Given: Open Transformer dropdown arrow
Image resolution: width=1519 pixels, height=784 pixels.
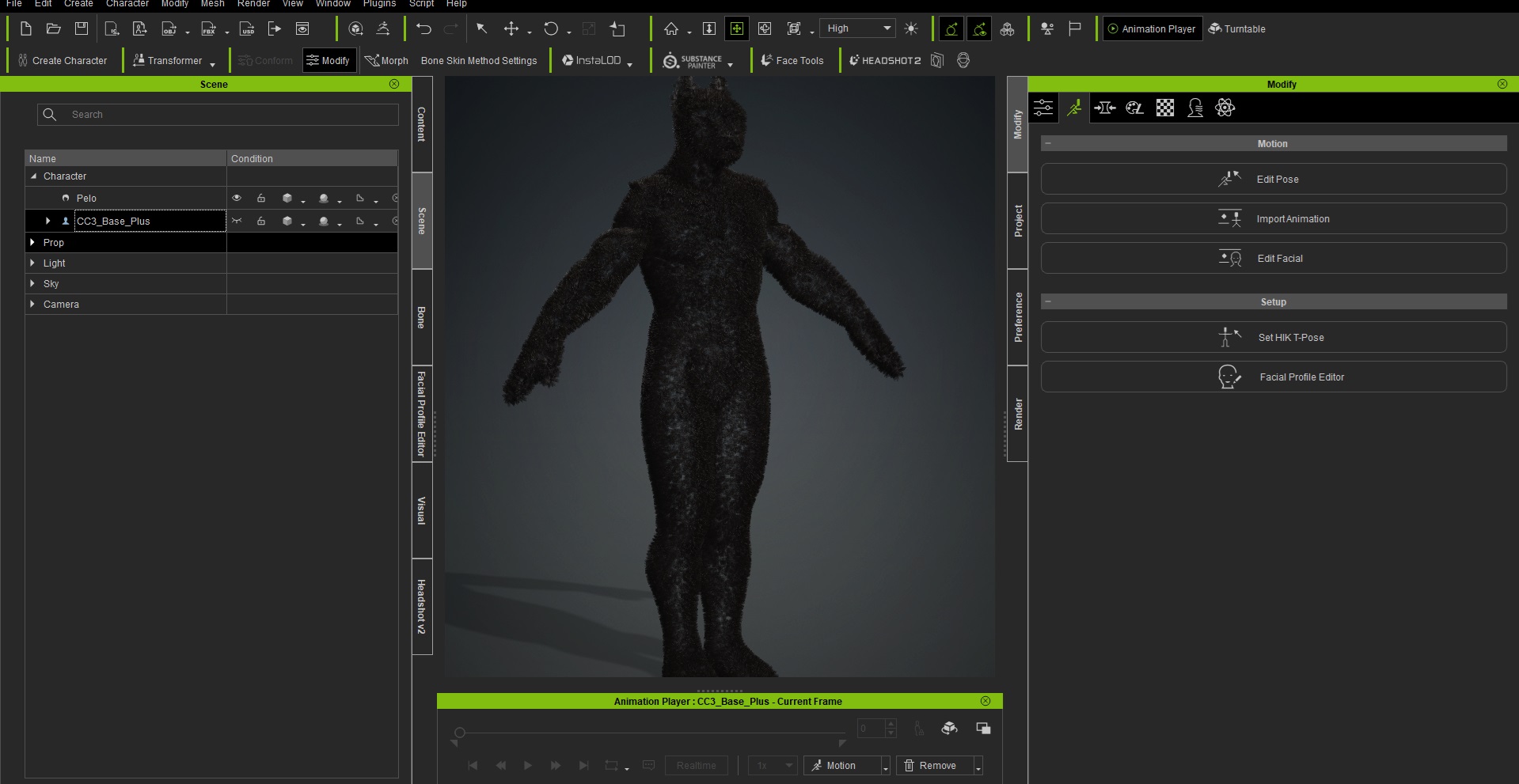Looking at the screenshot, I should click(213, 65).
